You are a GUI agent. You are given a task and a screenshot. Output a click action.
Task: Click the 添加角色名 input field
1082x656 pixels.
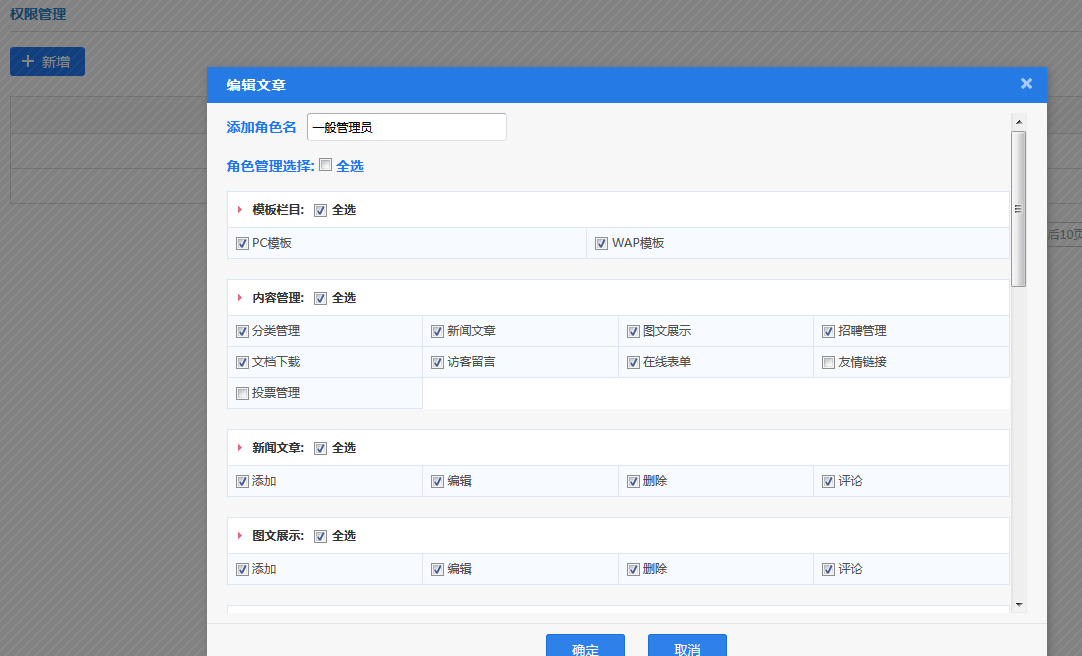click(406, 127)
